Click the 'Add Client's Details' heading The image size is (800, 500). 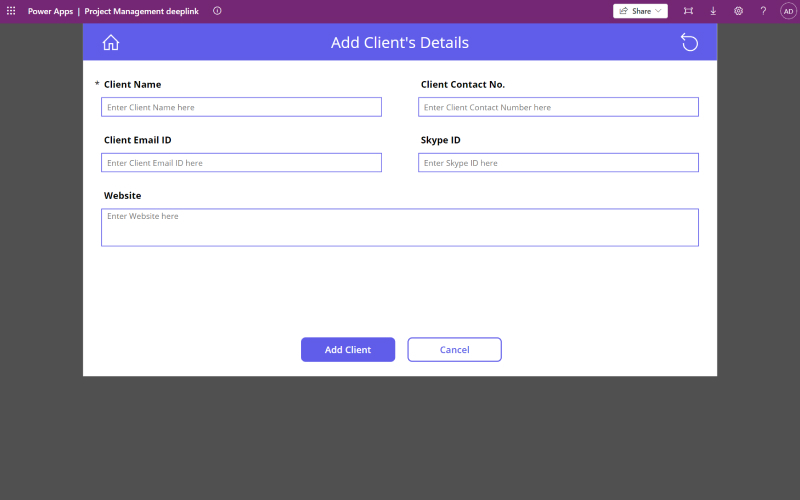(x=399, y=42)
